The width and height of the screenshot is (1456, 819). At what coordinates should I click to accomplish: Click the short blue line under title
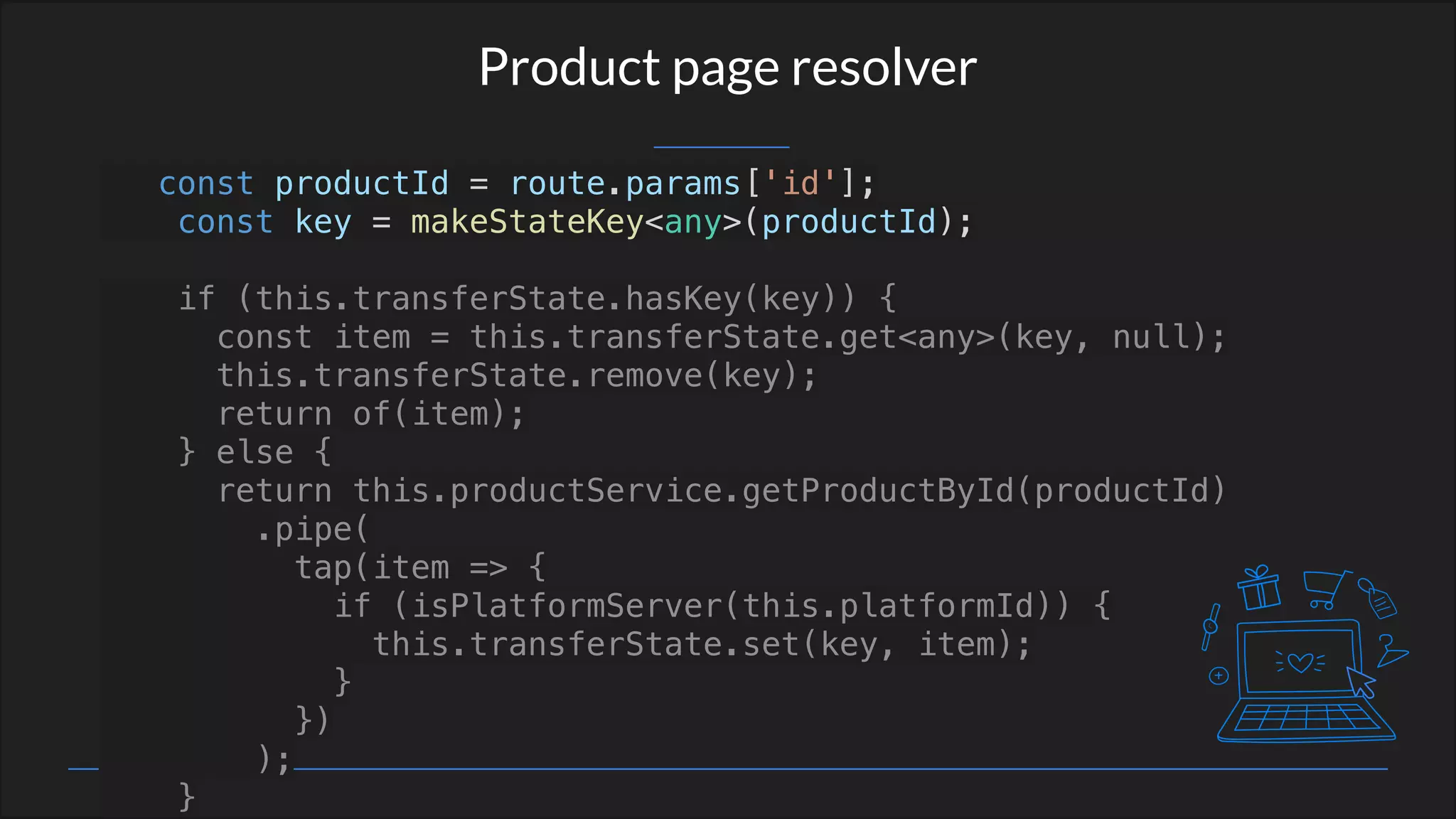[721, 147]
